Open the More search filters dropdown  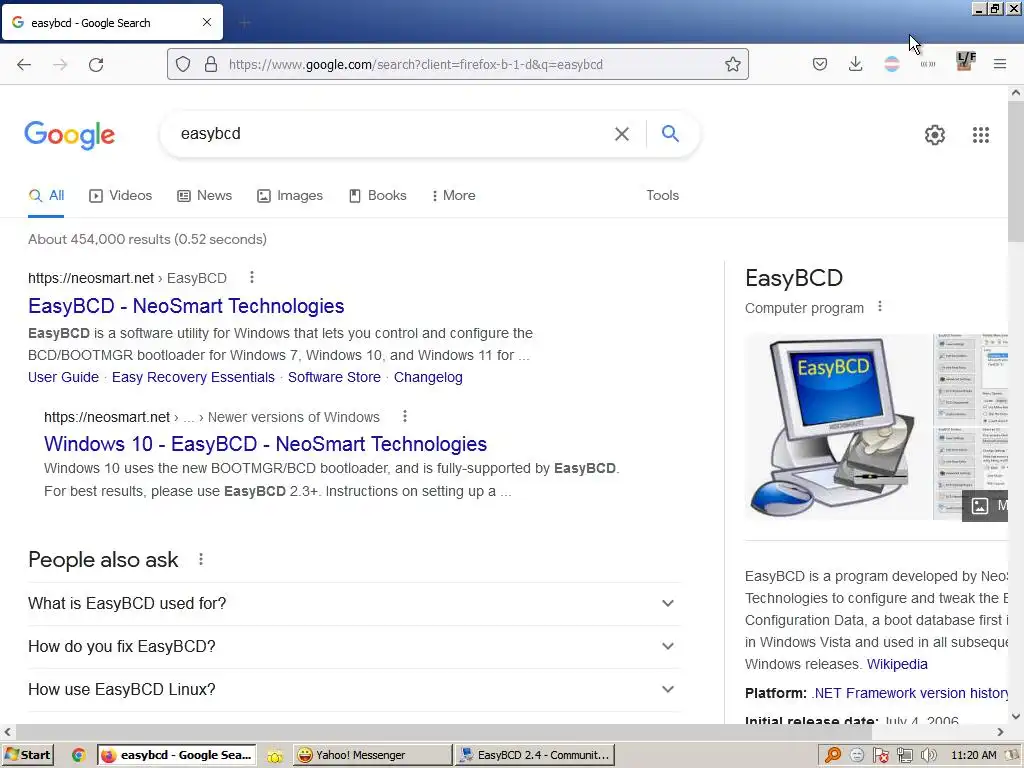[x=454, y=195]
